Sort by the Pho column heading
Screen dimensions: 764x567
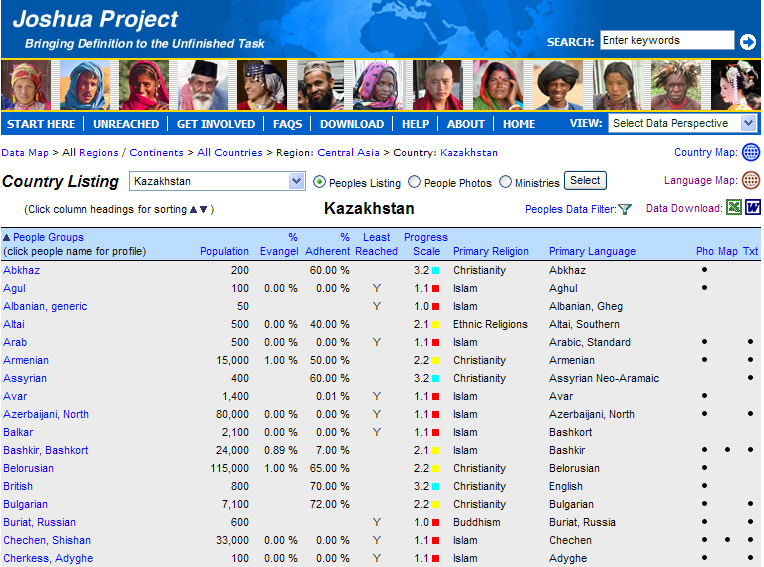[x=705, y=251]
